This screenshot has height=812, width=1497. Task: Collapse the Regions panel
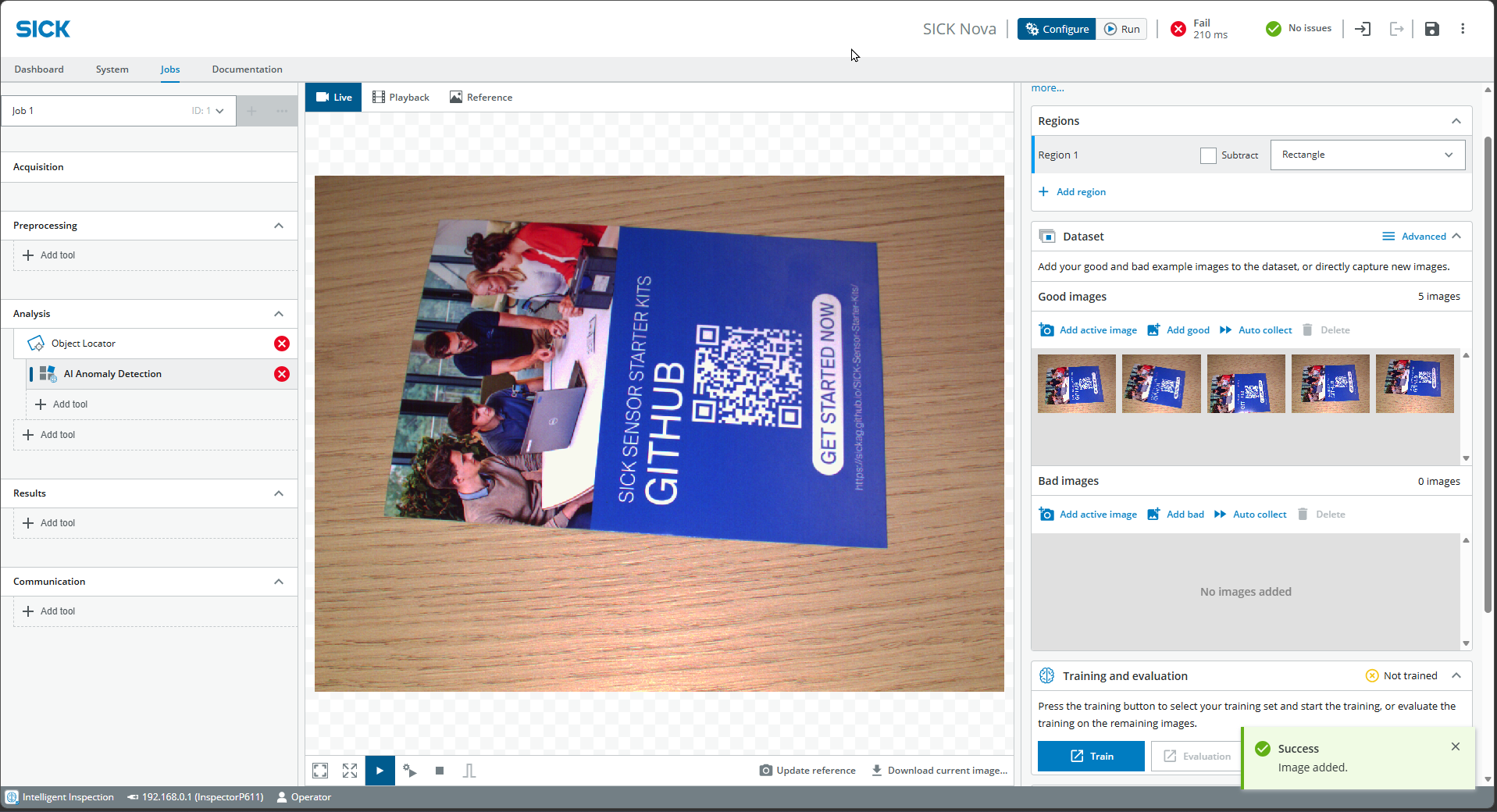tap(1456, 121)
